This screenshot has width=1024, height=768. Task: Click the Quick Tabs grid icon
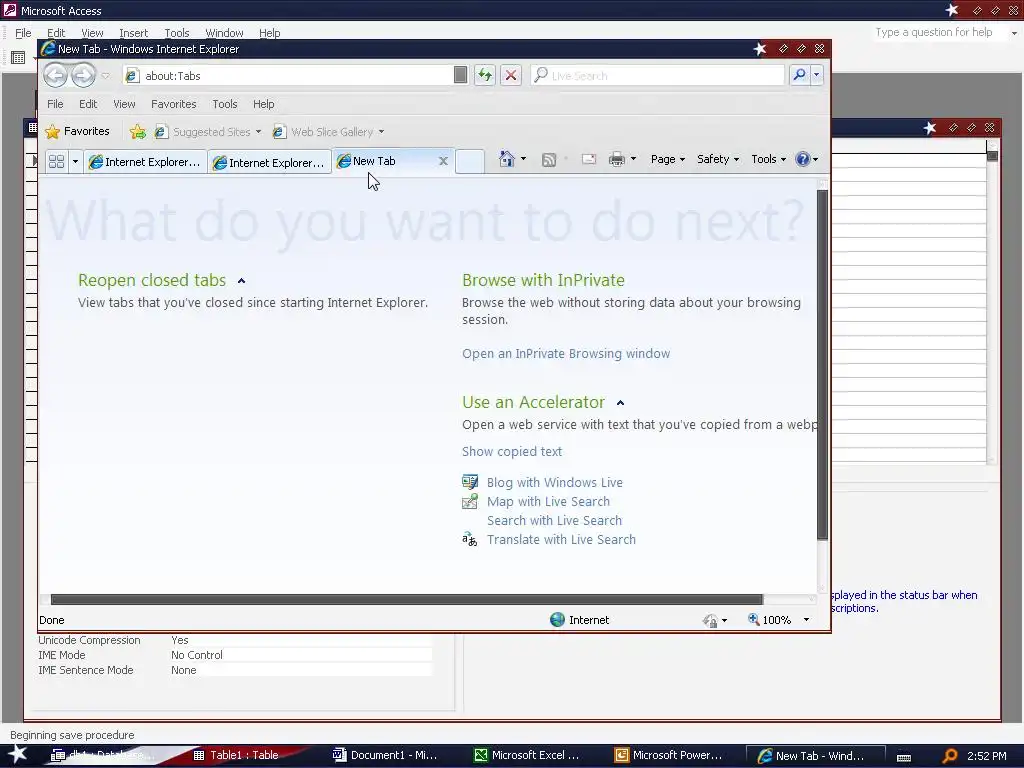[x=57, y=161]
